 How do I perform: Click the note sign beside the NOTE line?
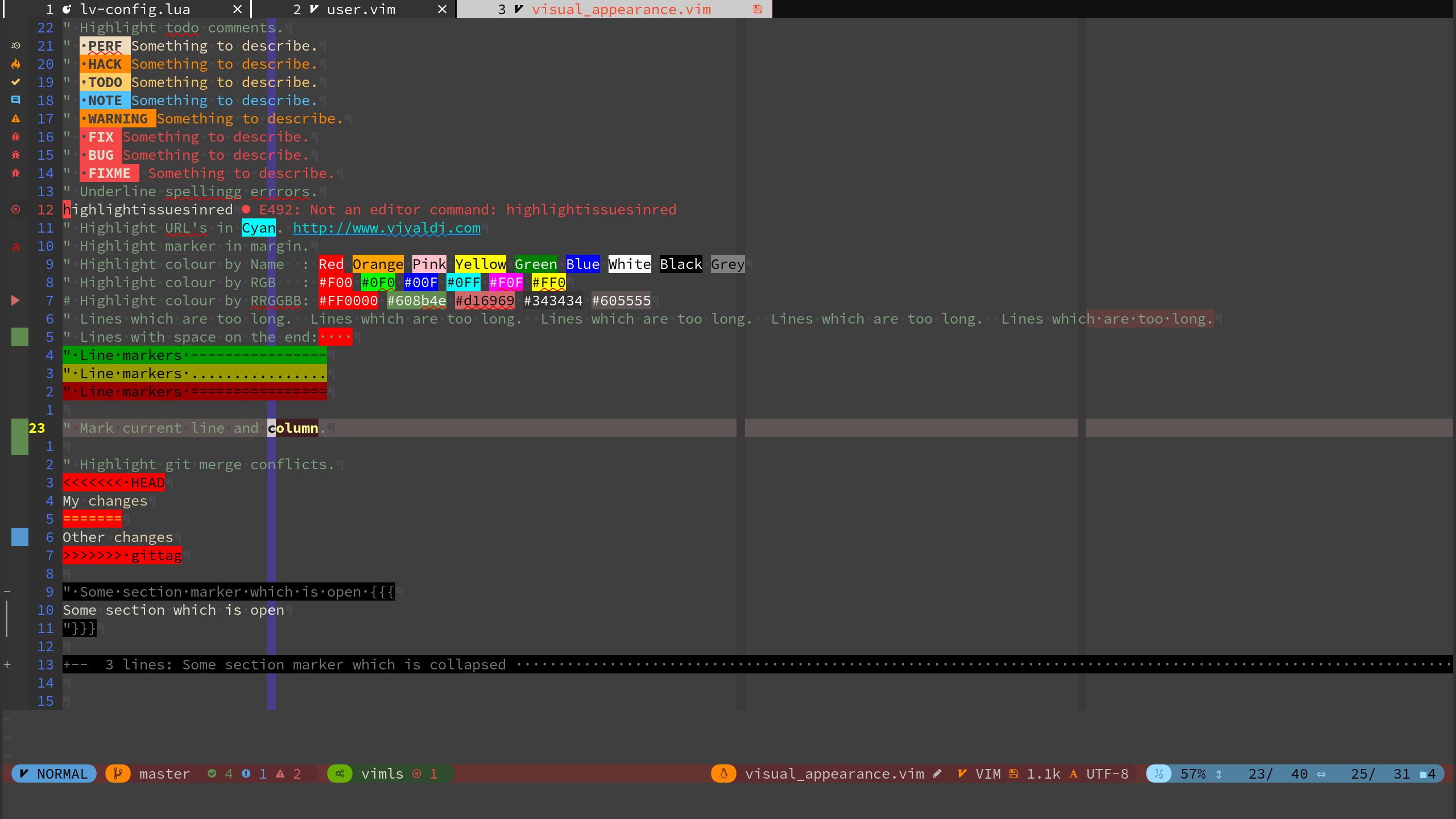click(x=16, y=101)
